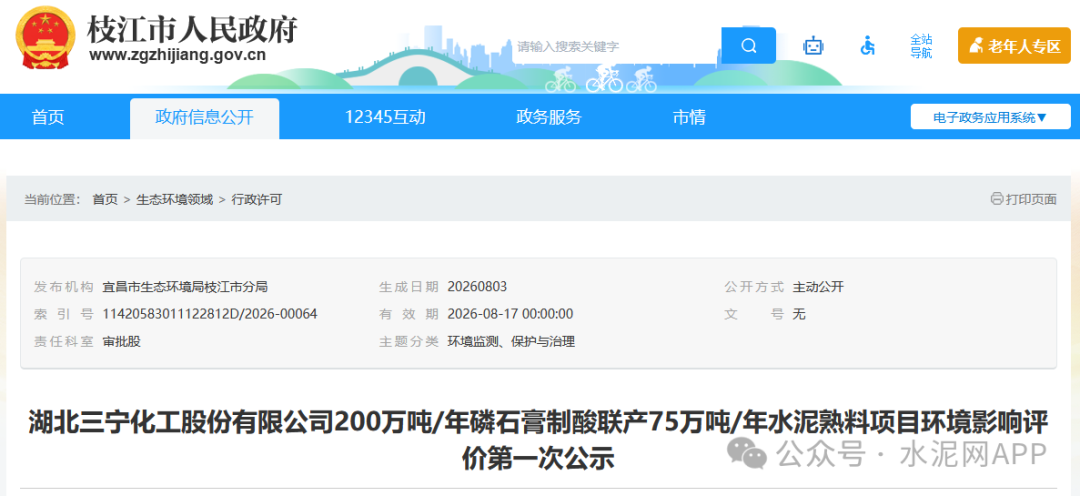Click the printer icon beside 打印页面
This screenshot has height=496, width=1080.
click(x=997, y=199)
